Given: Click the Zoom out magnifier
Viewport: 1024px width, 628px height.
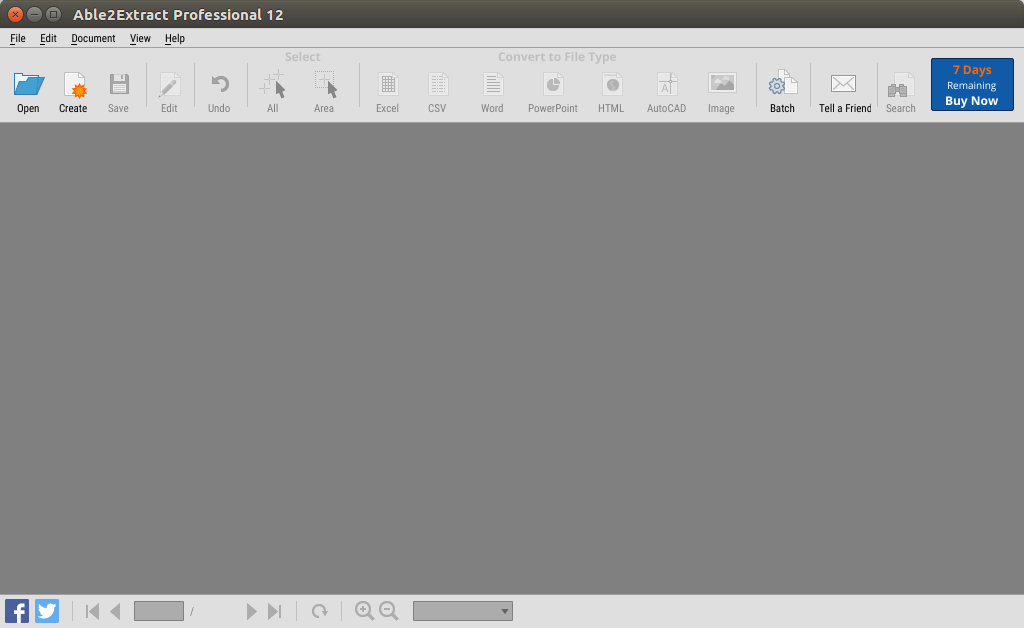Looking at the screenshot, I should tap(388, 611).
